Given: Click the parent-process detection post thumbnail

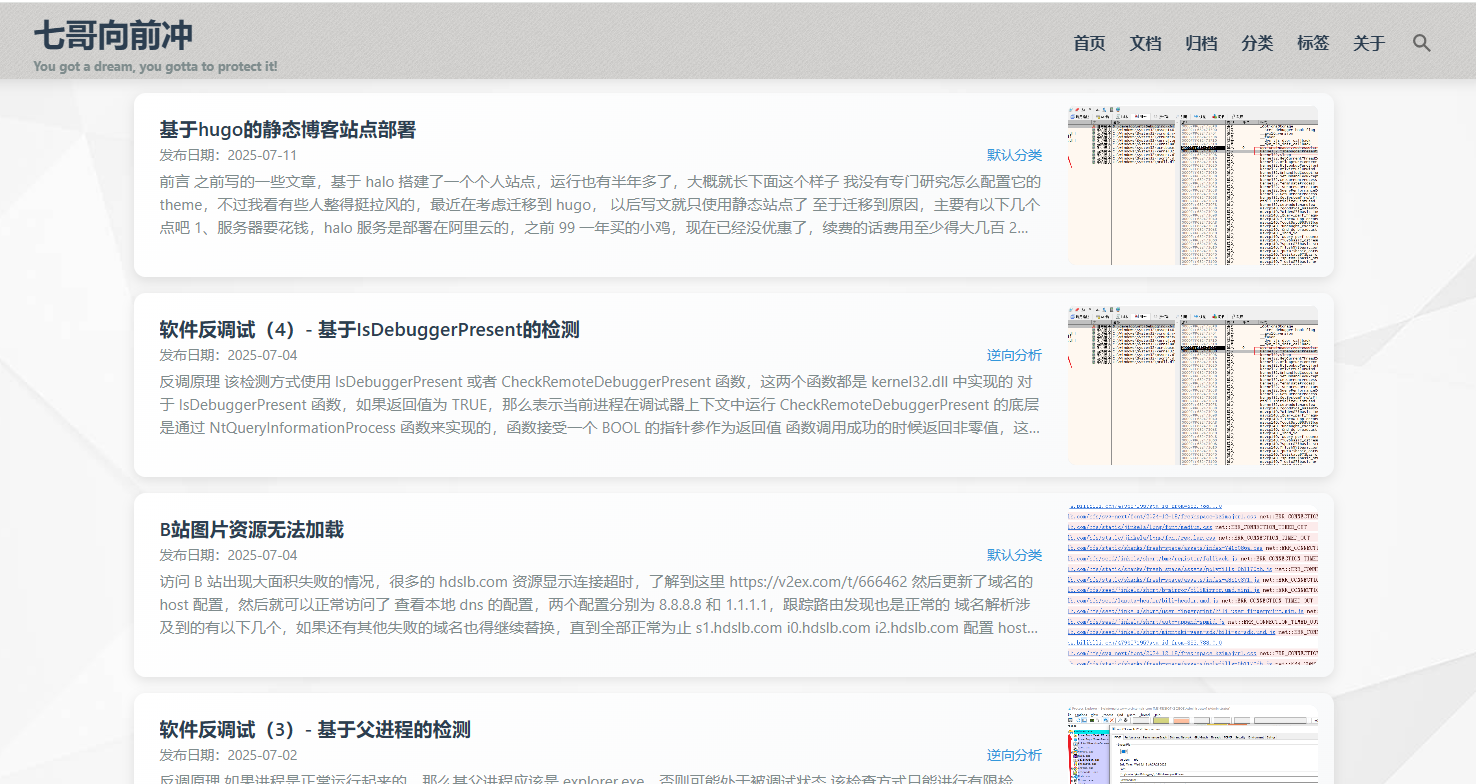Looking at the screenshot, I should click(1192, 745).
